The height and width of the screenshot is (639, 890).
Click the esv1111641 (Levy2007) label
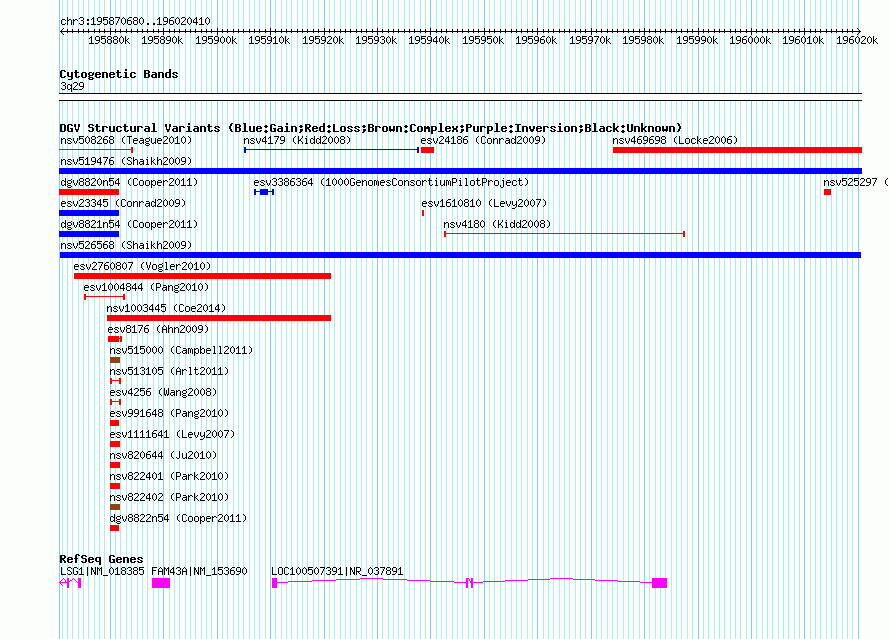[172, 434]
